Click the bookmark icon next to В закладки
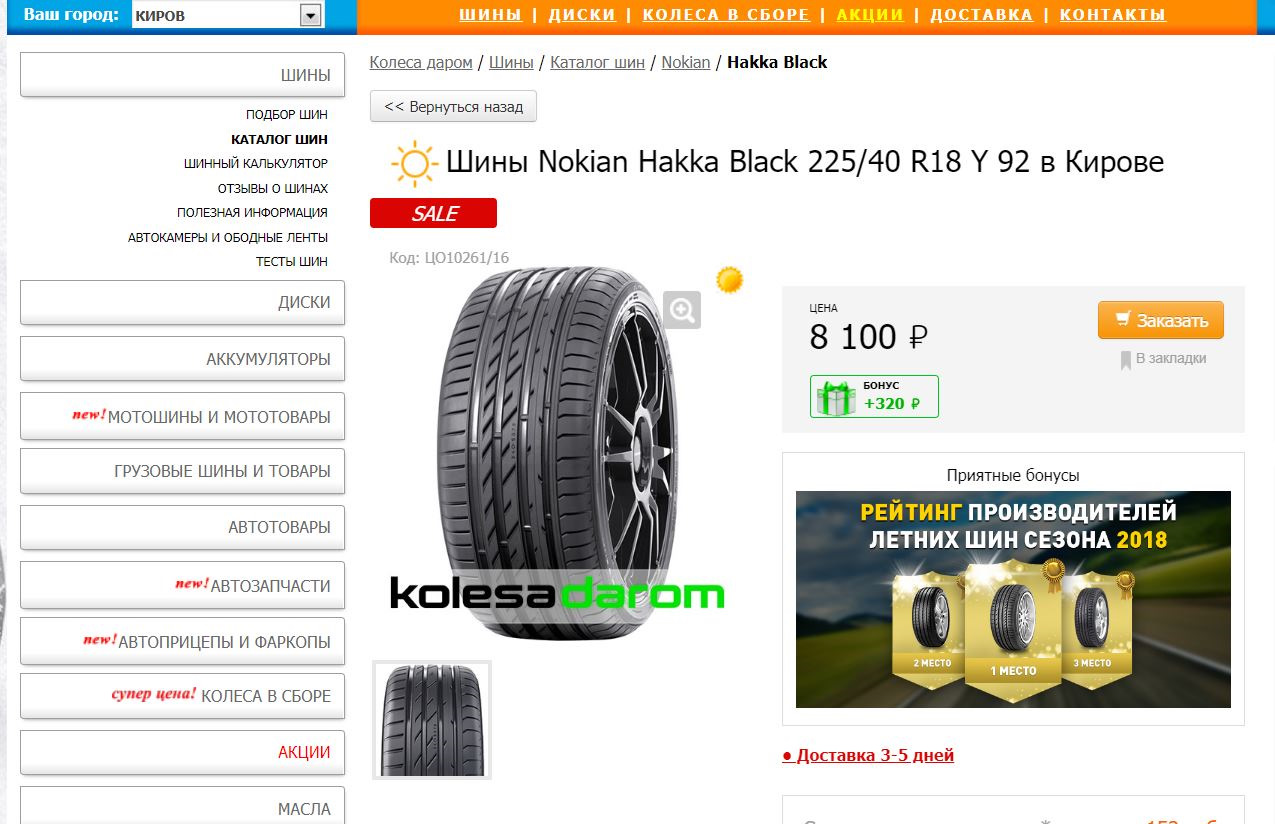 [x=1125, y=360]
